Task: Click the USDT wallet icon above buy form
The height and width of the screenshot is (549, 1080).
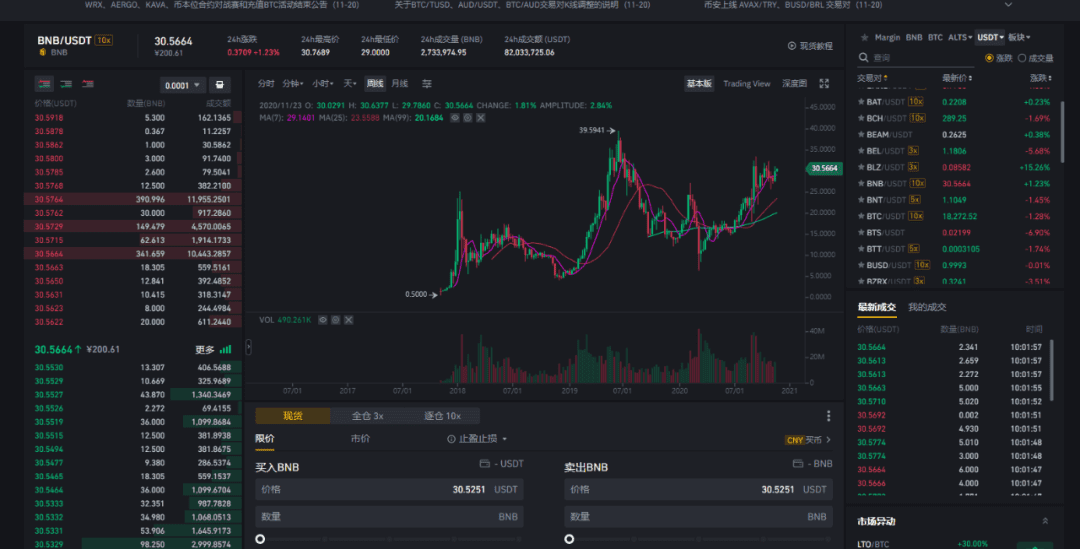Action: (x=484, y=464)
